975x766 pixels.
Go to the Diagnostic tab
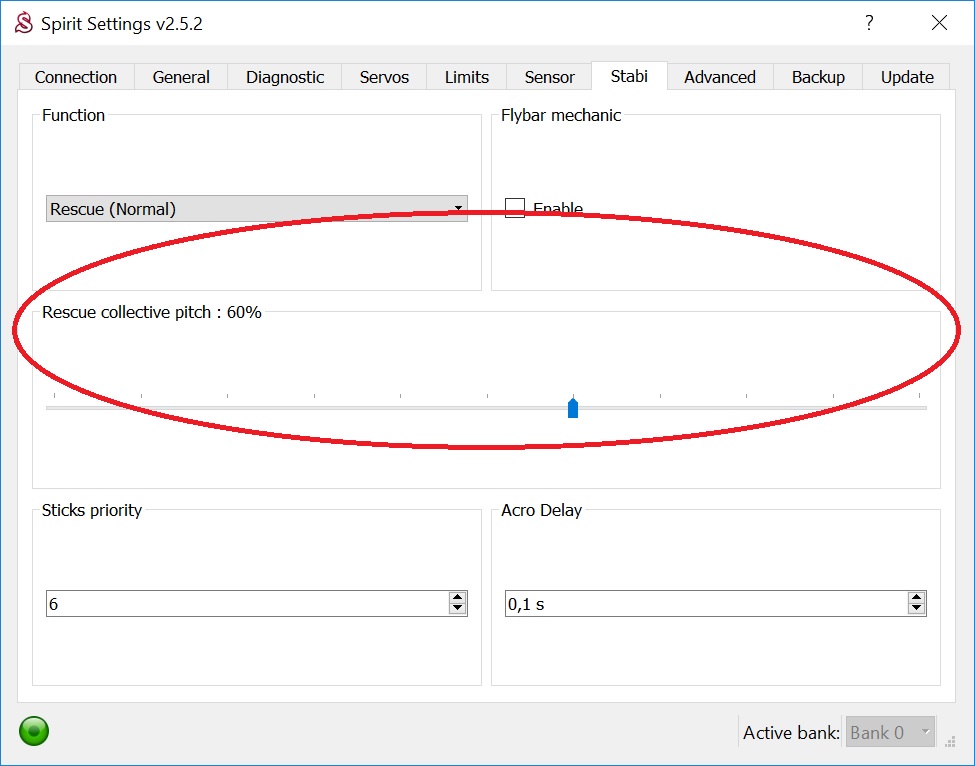coord(285,77)
